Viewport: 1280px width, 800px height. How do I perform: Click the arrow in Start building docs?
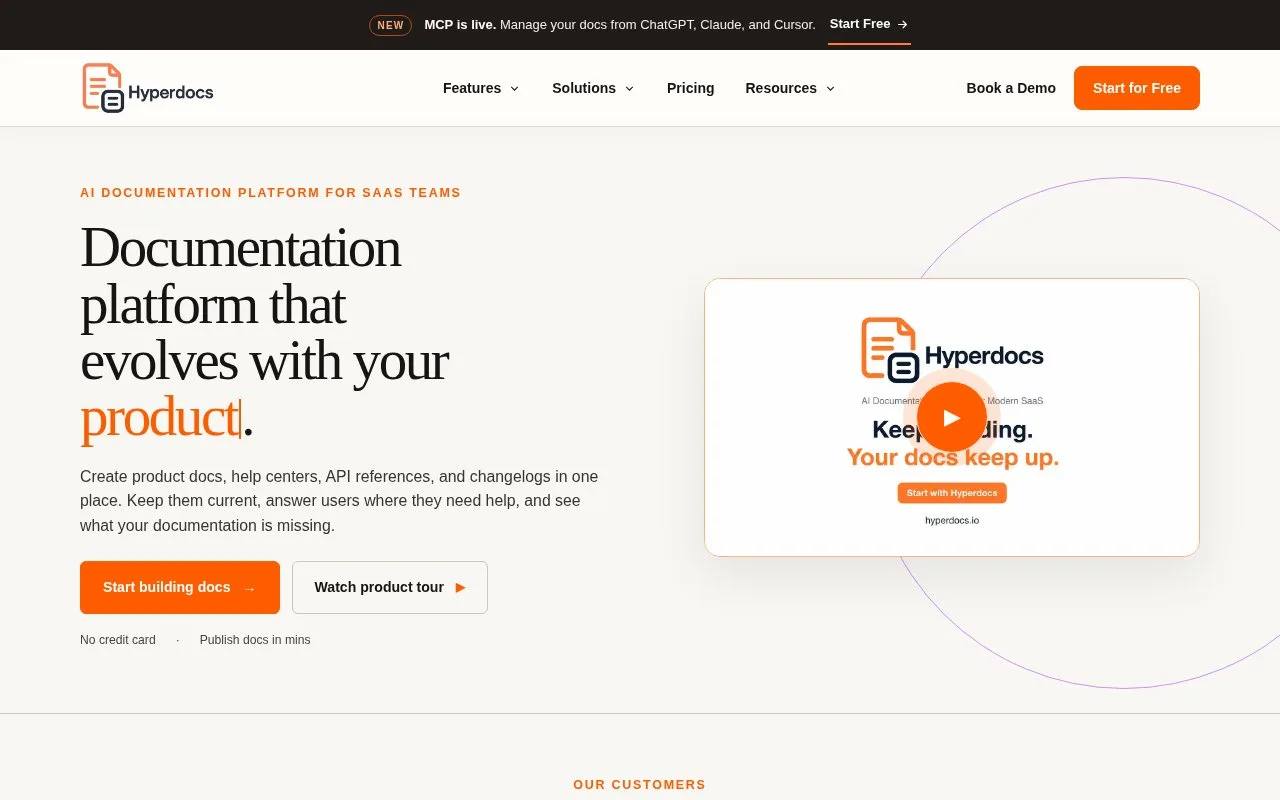(249, 588)
